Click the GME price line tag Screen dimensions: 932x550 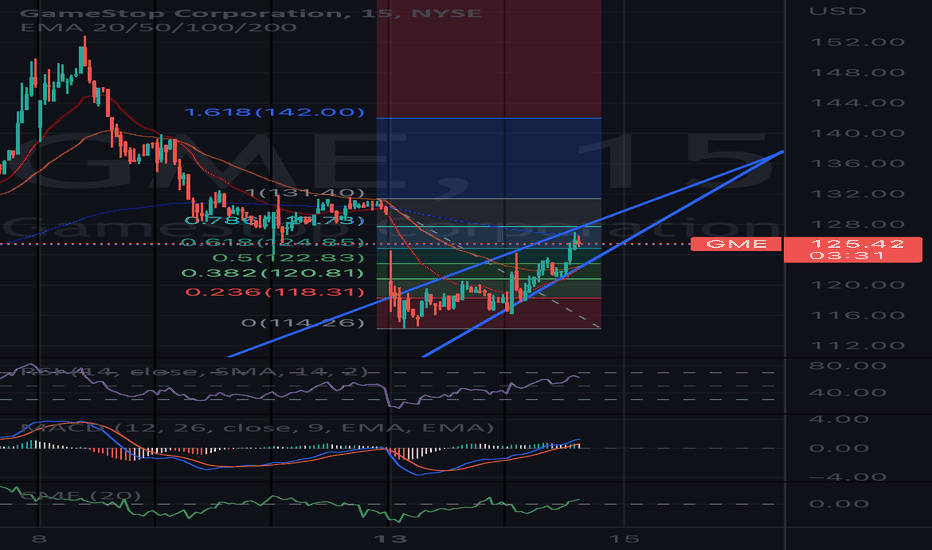pos(736,244)
